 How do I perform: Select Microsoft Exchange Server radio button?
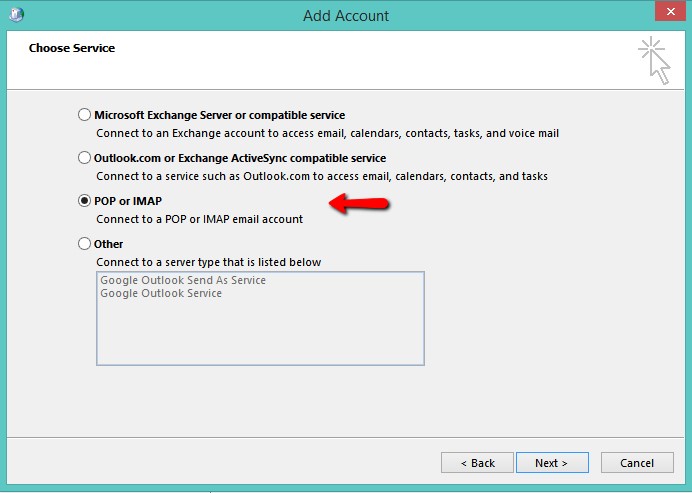pos(84,115)
